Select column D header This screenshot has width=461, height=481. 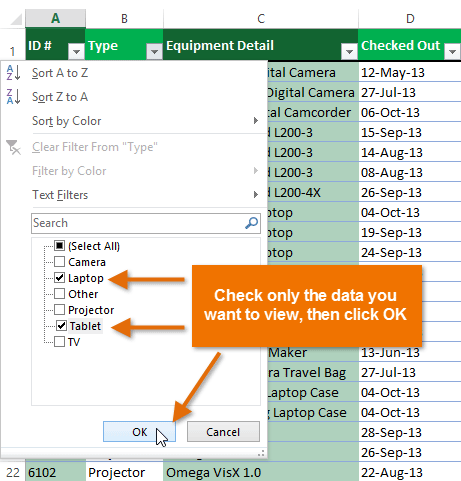[x=410, y=18]
